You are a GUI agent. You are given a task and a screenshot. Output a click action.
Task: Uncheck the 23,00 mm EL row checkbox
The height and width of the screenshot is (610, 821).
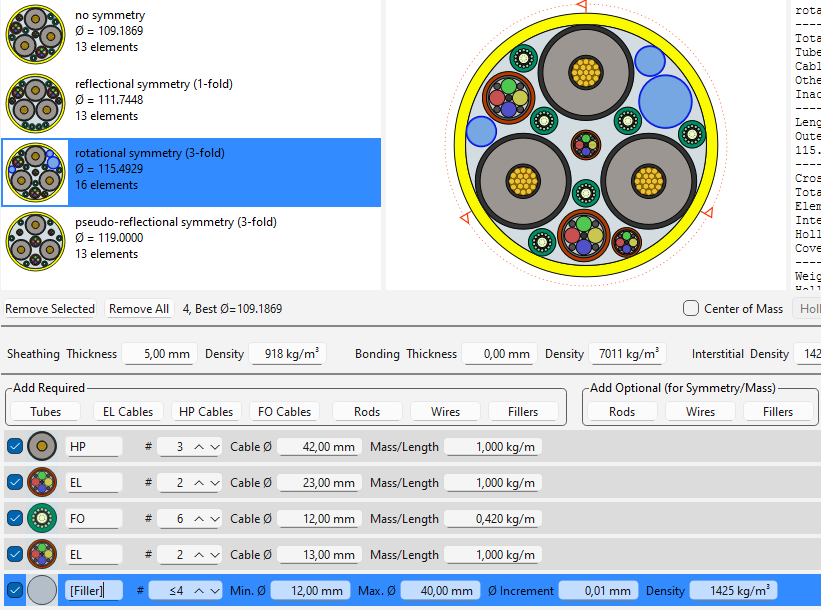[x=15, y=482]
